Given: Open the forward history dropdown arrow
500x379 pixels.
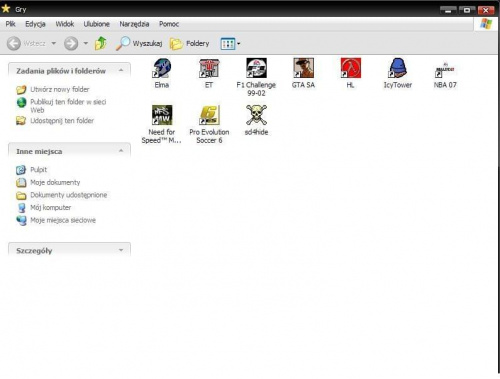Looking at the screenshot, I should (x=86, y=43).
